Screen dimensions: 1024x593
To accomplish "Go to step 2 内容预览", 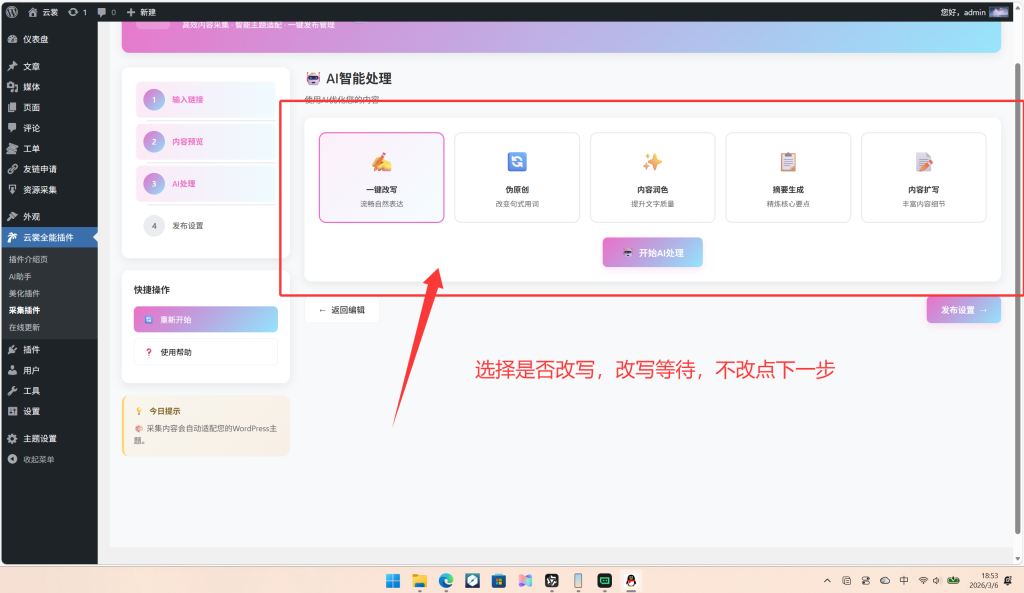I will tap(206, 141).
